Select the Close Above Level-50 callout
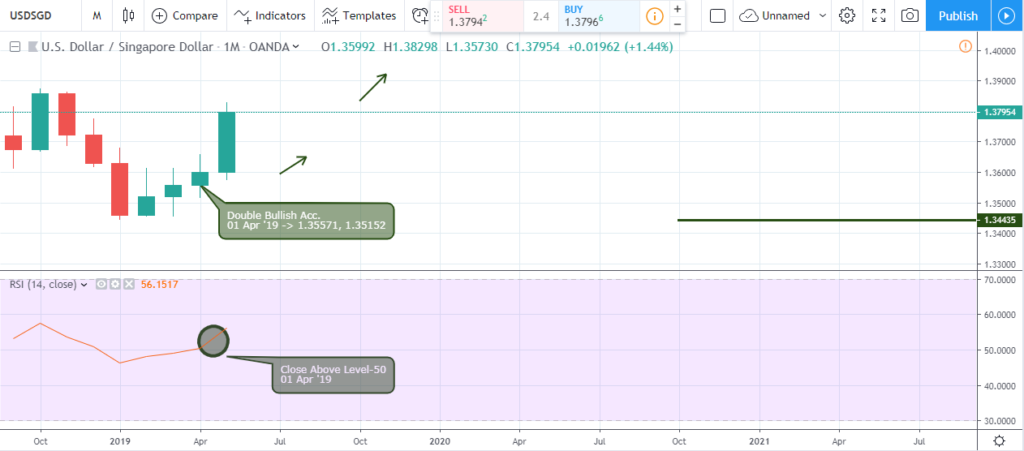 tap(333, 374)
